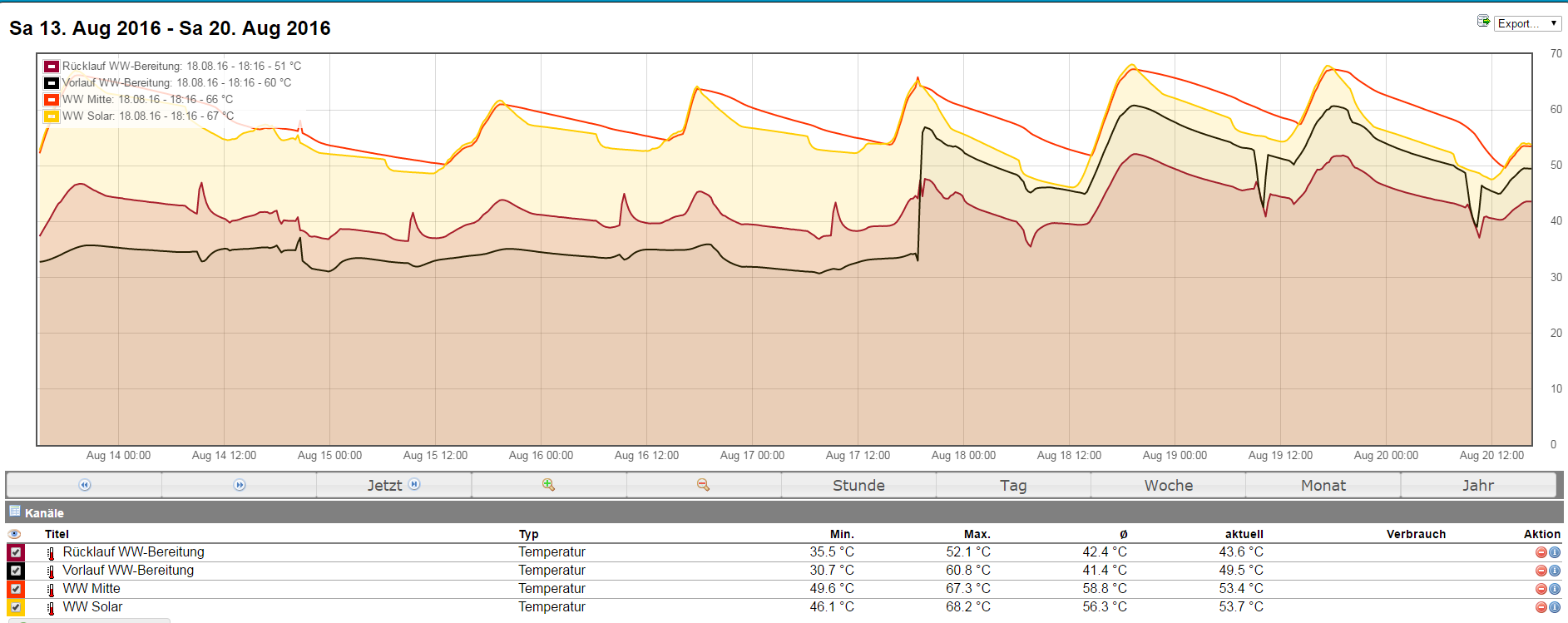The image size is (1568, 623).
Task: Click the thermometer icon for WW Solar
Action: [x=51, y=608]
